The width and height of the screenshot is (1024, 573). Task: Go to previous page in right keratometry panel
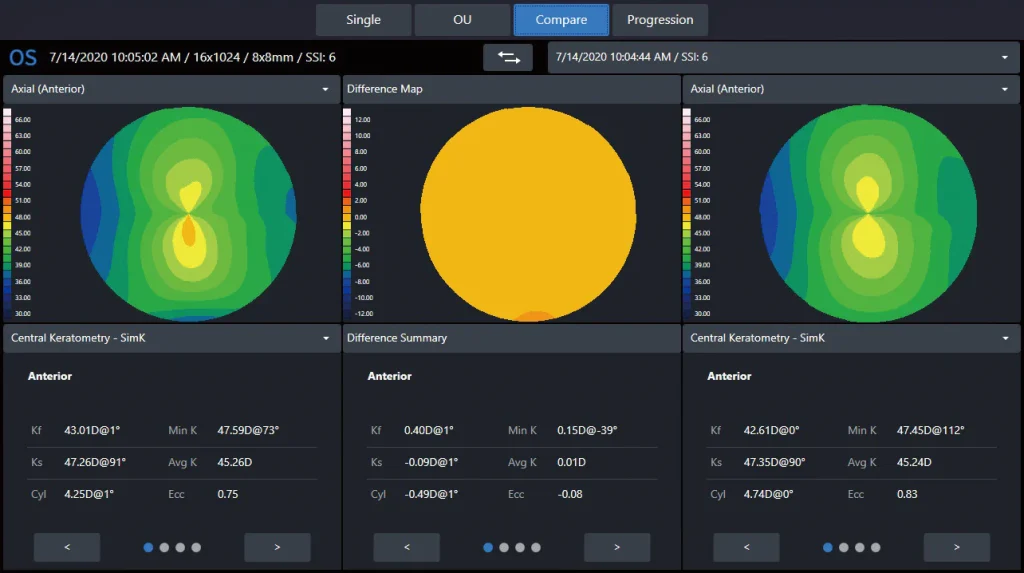tap(746, 547)
